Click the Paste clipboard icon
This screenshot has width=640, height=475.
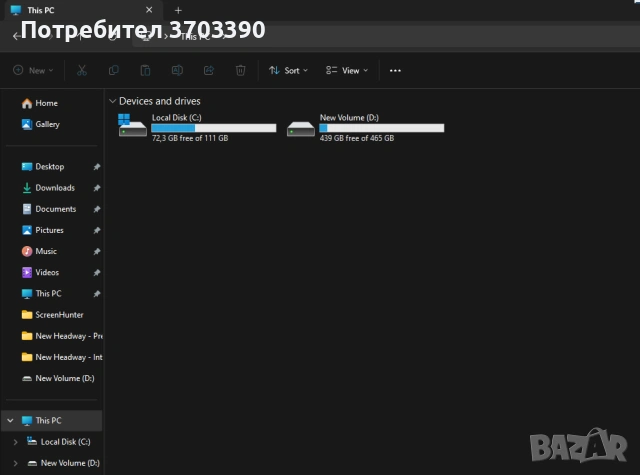coord(145,71)
